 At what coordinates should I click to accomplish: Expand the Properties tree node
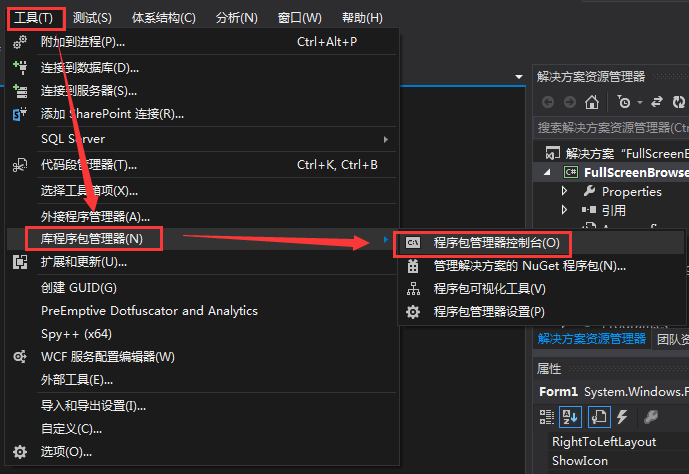[x=565, y=191]
